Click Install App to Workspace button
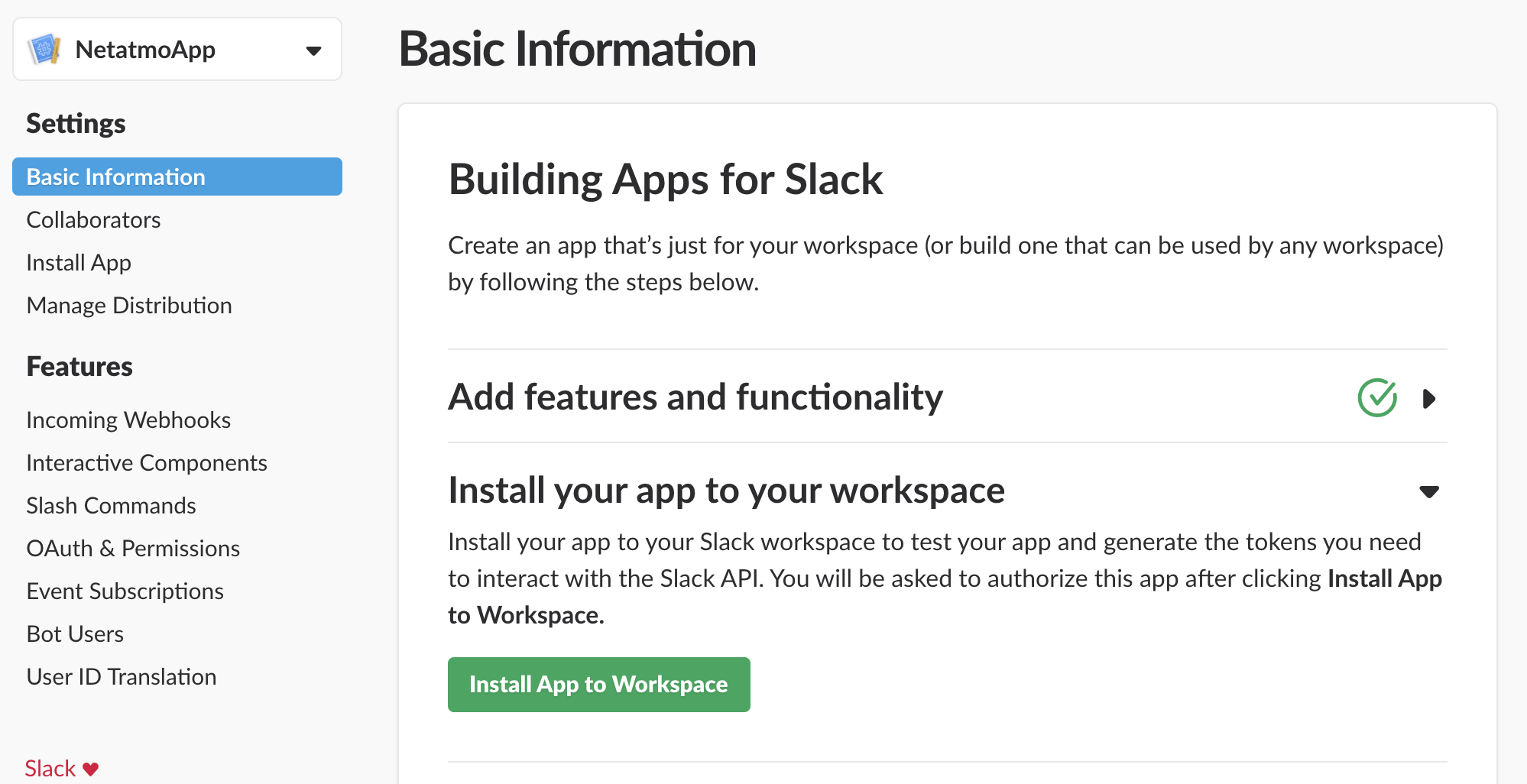The height and width of the screenshot is (784, 1527). pos(599,685)
